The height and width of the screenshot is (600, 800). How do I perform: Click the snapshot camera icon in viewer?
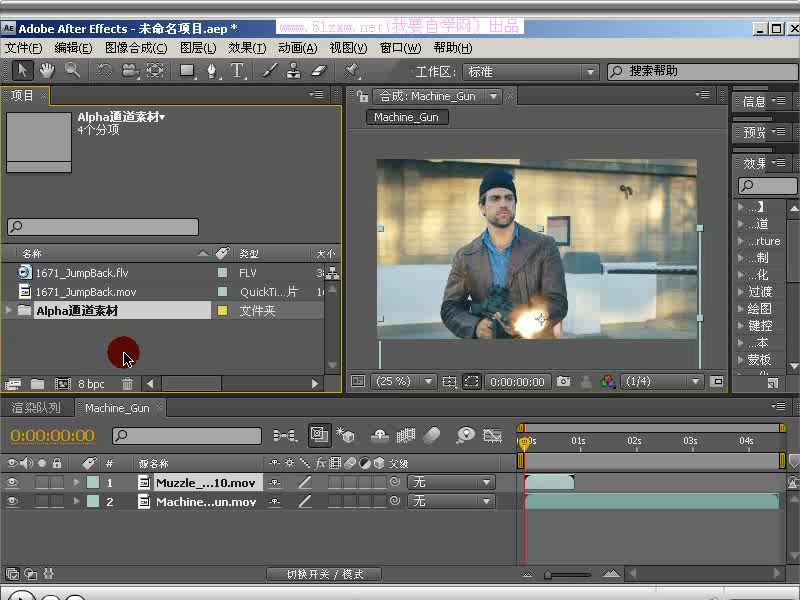(x=564, y=382)
